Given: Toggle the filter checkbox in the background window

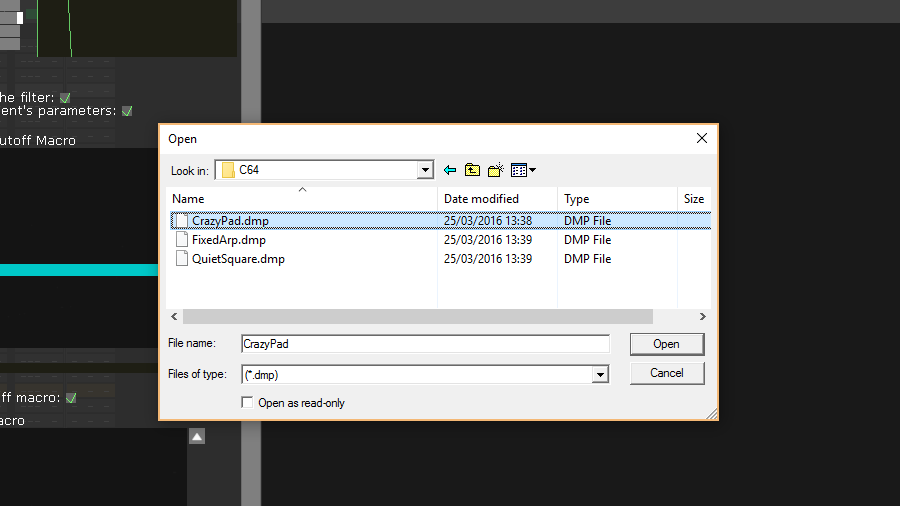Looking at the screenshot, I should pyautogui.click(x=65, y=98).
